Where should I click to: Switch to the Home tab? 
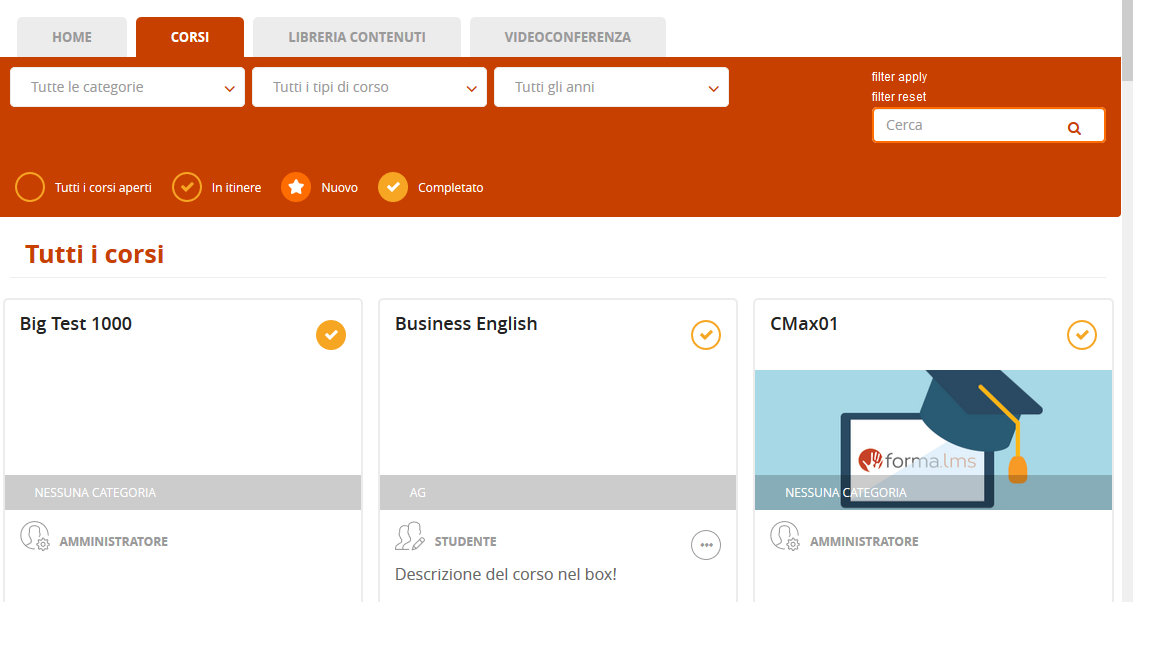click(x=72, y=38)
